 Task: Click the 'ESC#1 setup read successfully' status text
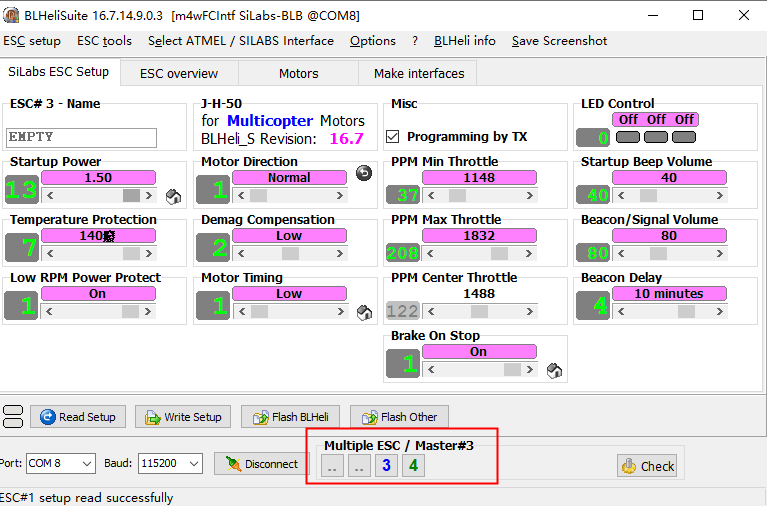(87, 498)
